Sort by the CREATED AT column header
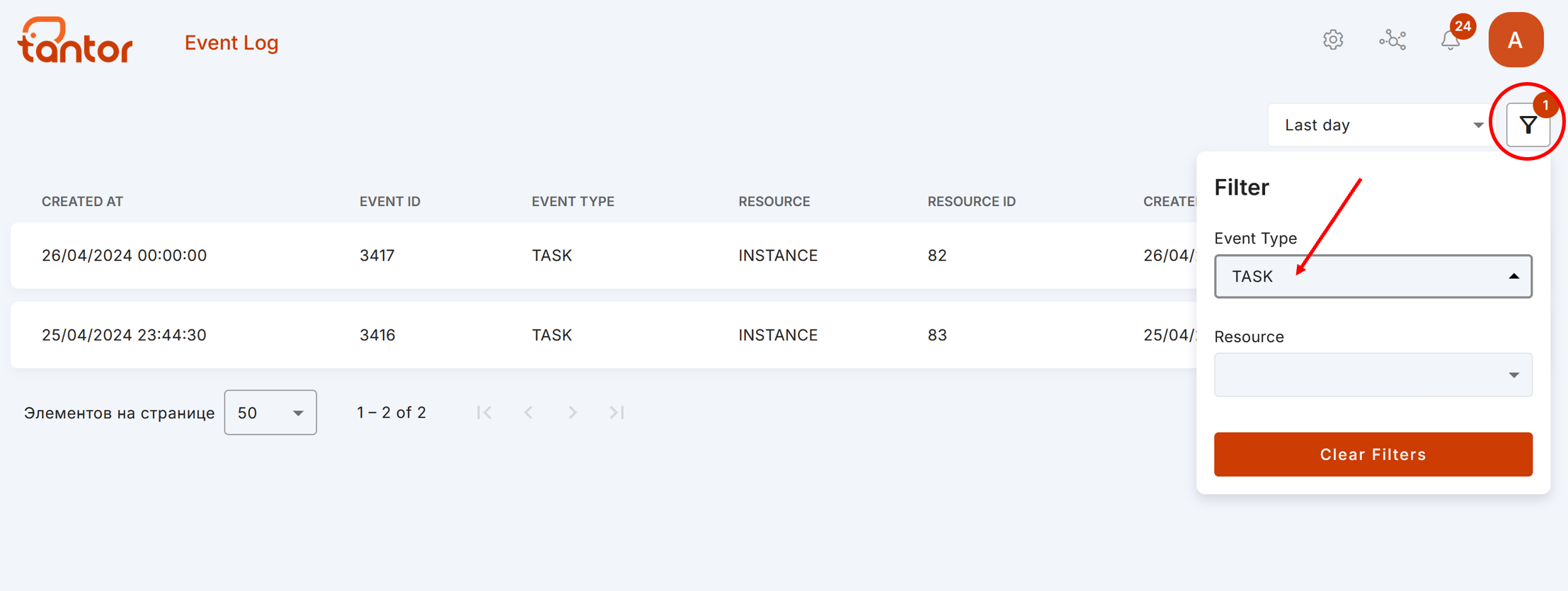1568x591 pixels. click(82, 202)
